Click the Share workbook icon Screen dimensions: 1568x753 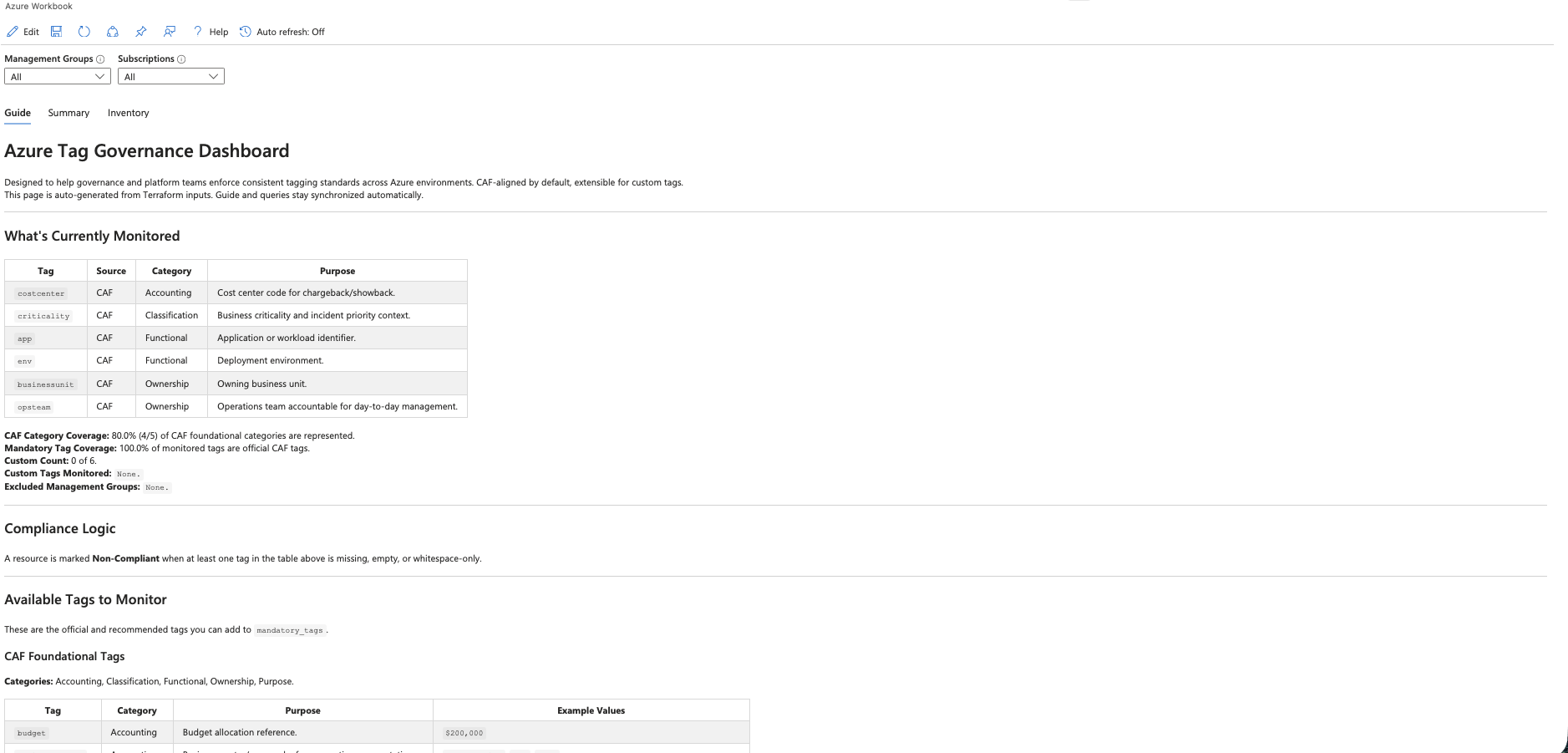(x=113, y=32)
